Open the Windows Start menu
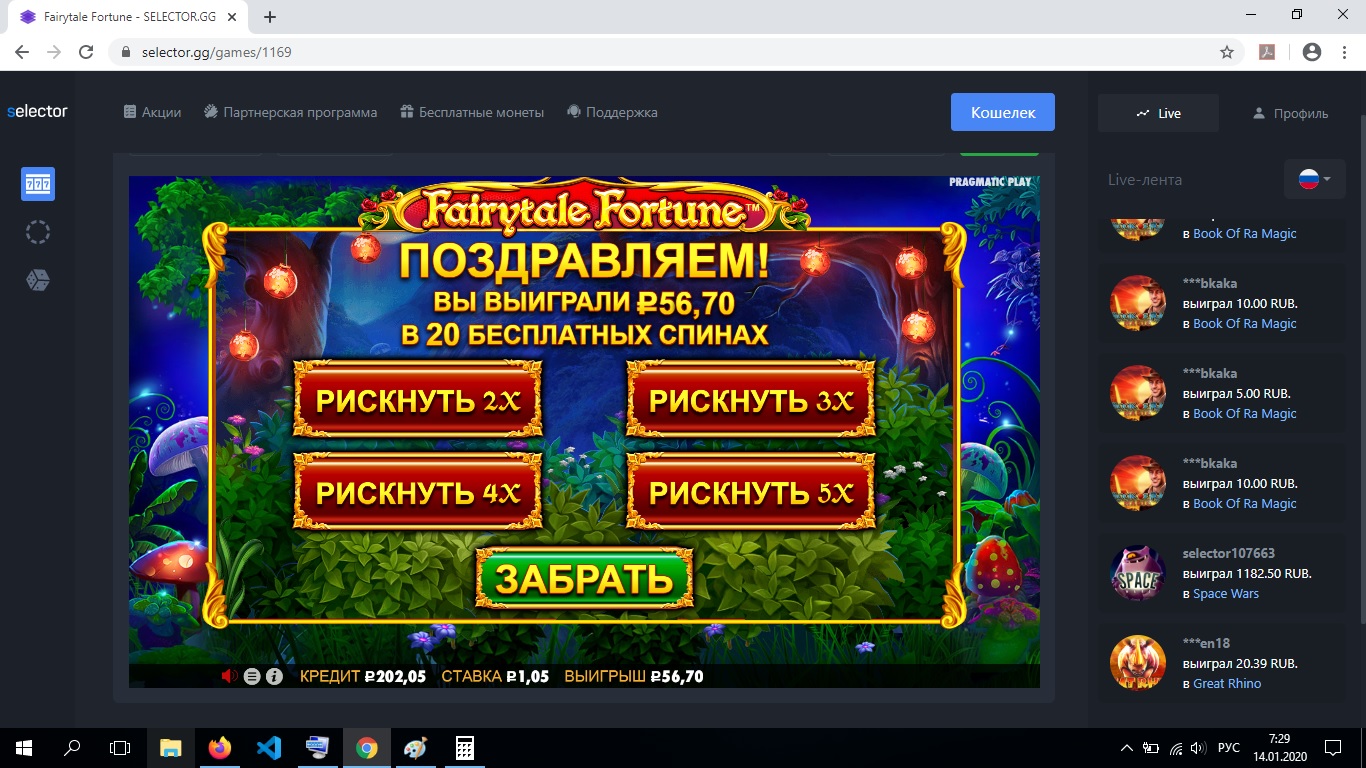This screenshot has width=1366, height=768. 24,747
